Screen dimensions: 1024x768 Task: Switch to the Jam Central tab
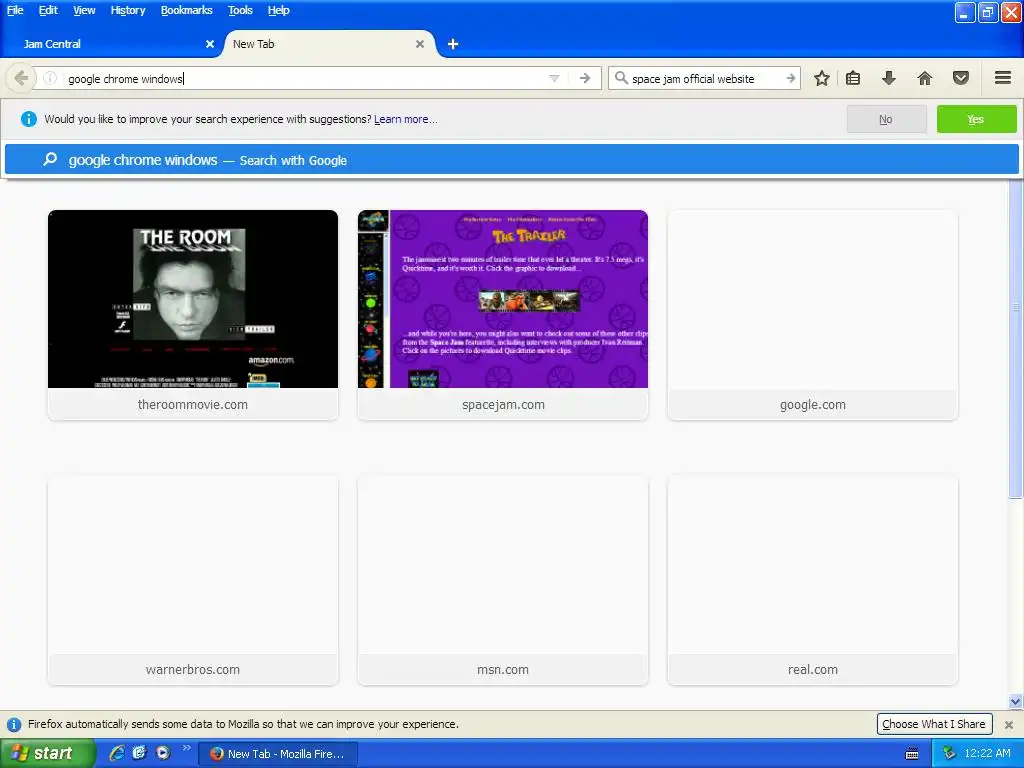[110, 44]
